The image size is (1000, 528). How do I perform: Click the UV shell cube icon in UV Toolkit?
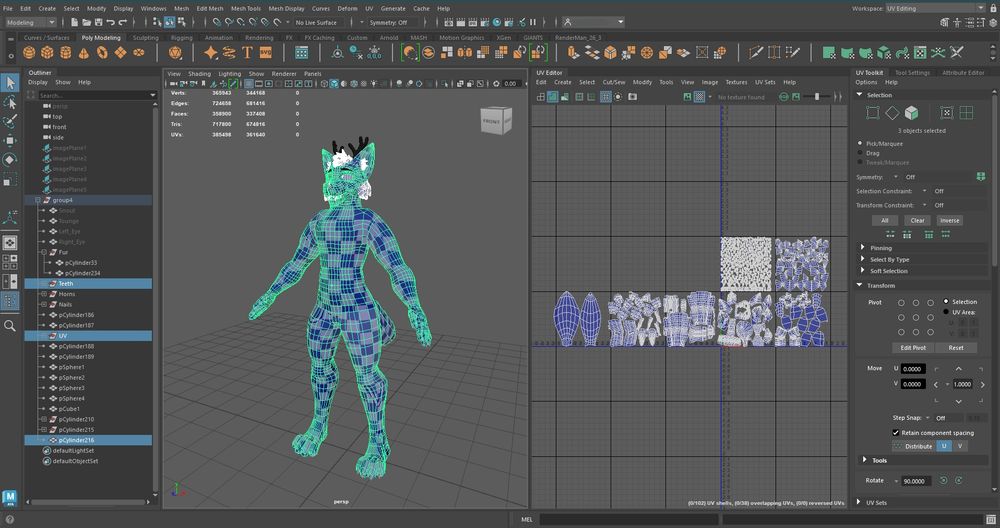(x=912, y=113)
